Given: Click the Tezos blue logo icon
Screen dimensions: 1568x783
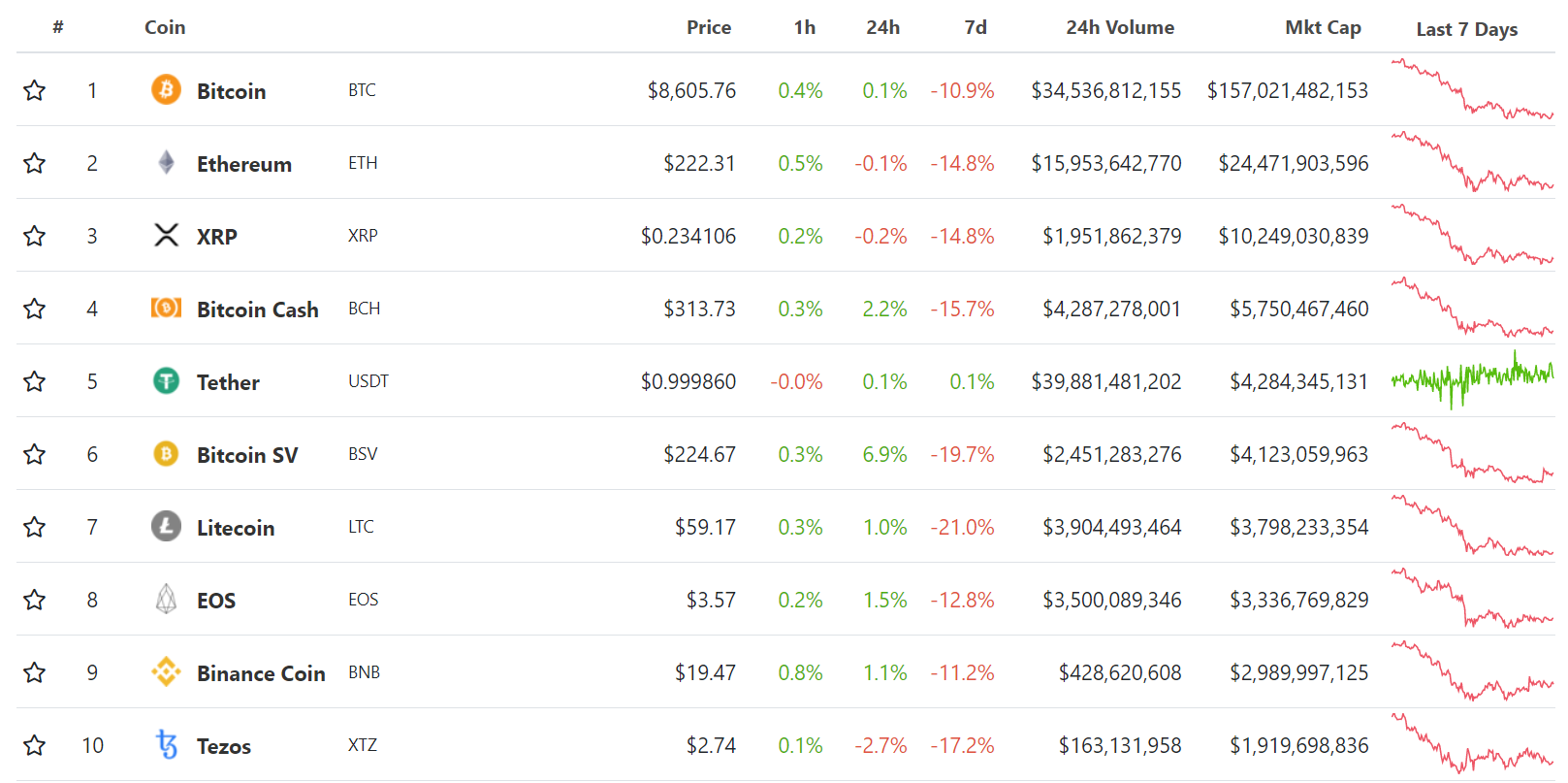Looking at the screenshot, I should pos(166,745).
